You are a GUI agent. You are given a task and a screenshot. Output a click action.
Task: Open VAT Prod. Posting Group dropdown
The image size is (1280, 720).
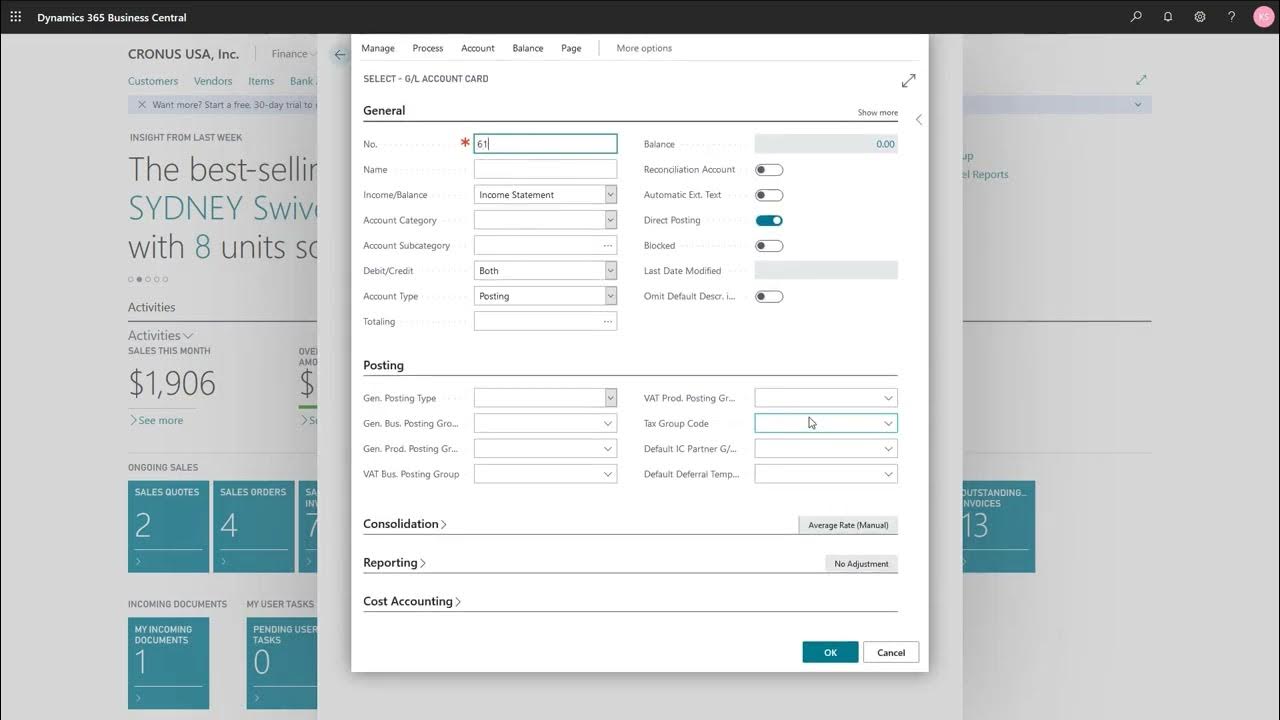pyautogui.click(x=888, y=398)
